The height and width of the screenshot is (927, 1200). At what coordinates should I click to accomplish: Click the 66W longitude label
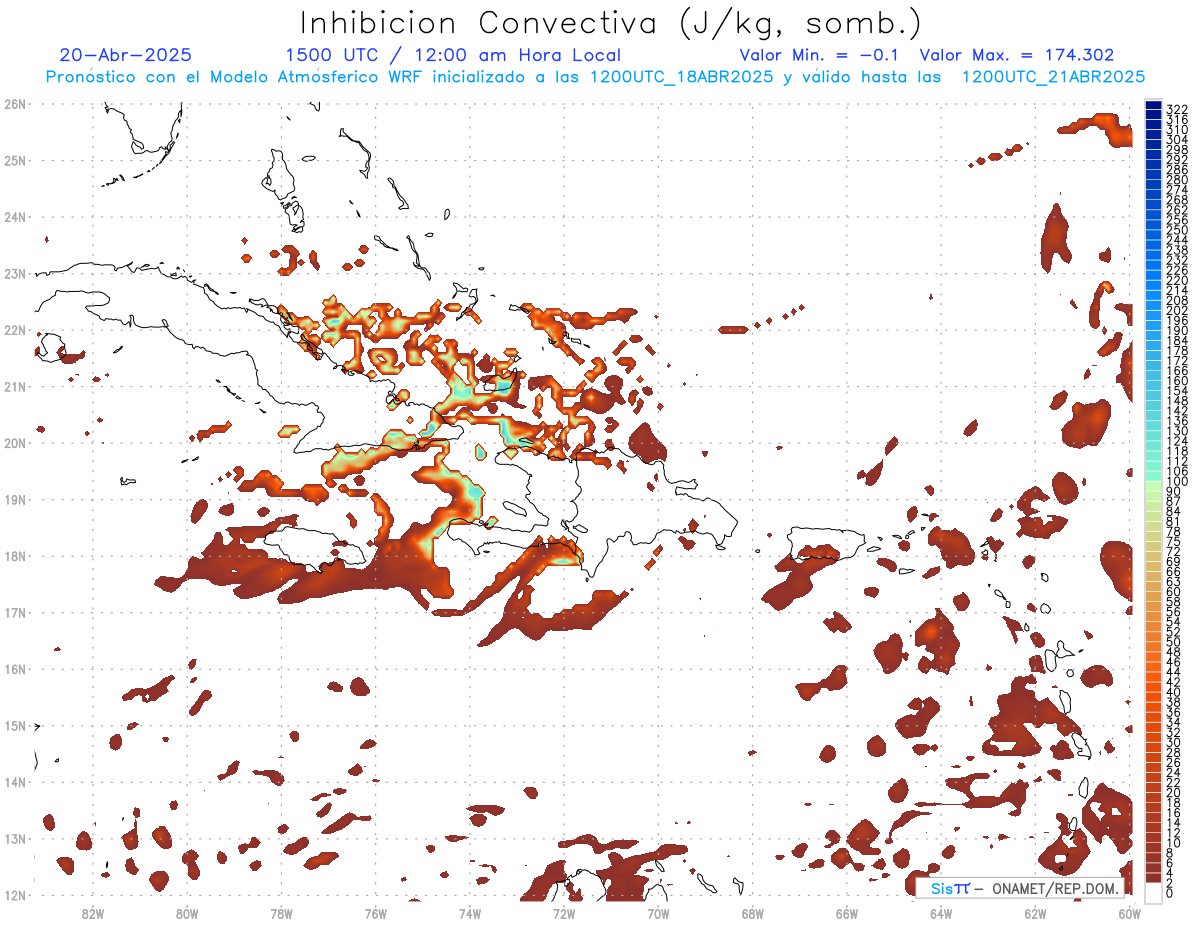847,913
